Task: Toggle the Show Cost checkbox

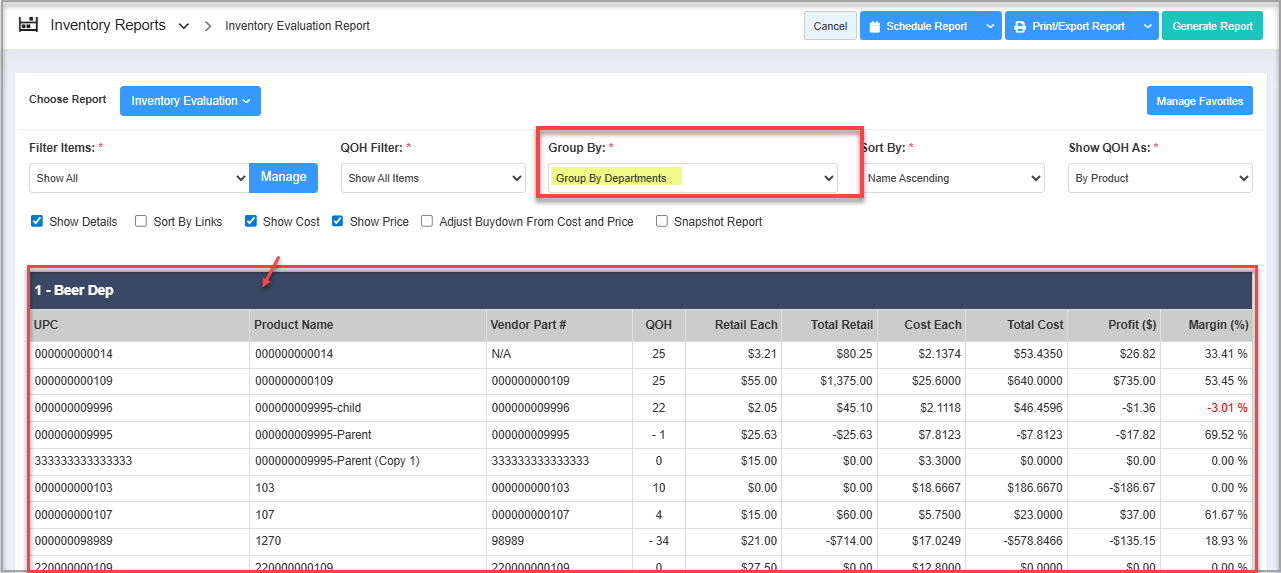Action: coord(251,221)
